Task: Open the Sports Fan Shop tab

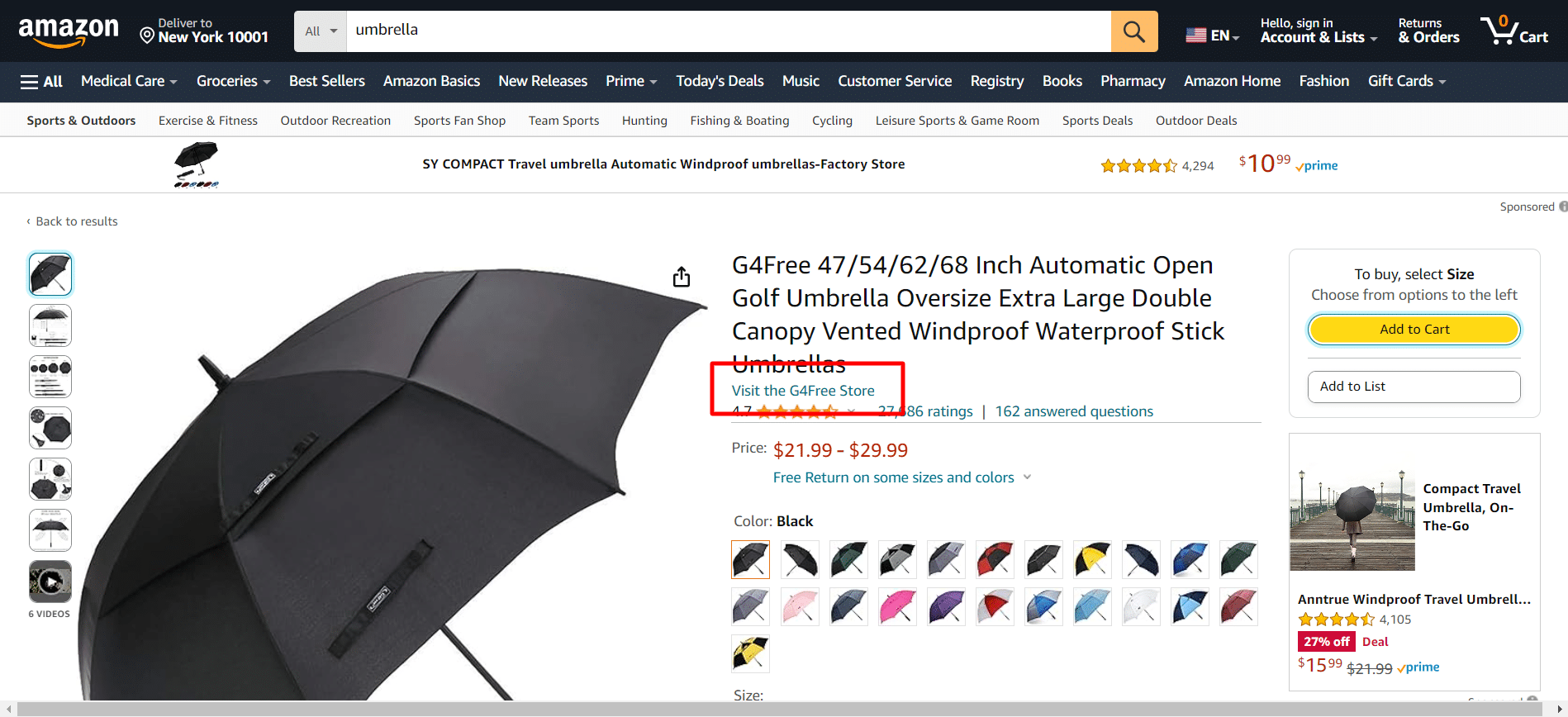Action: (459, 121)
